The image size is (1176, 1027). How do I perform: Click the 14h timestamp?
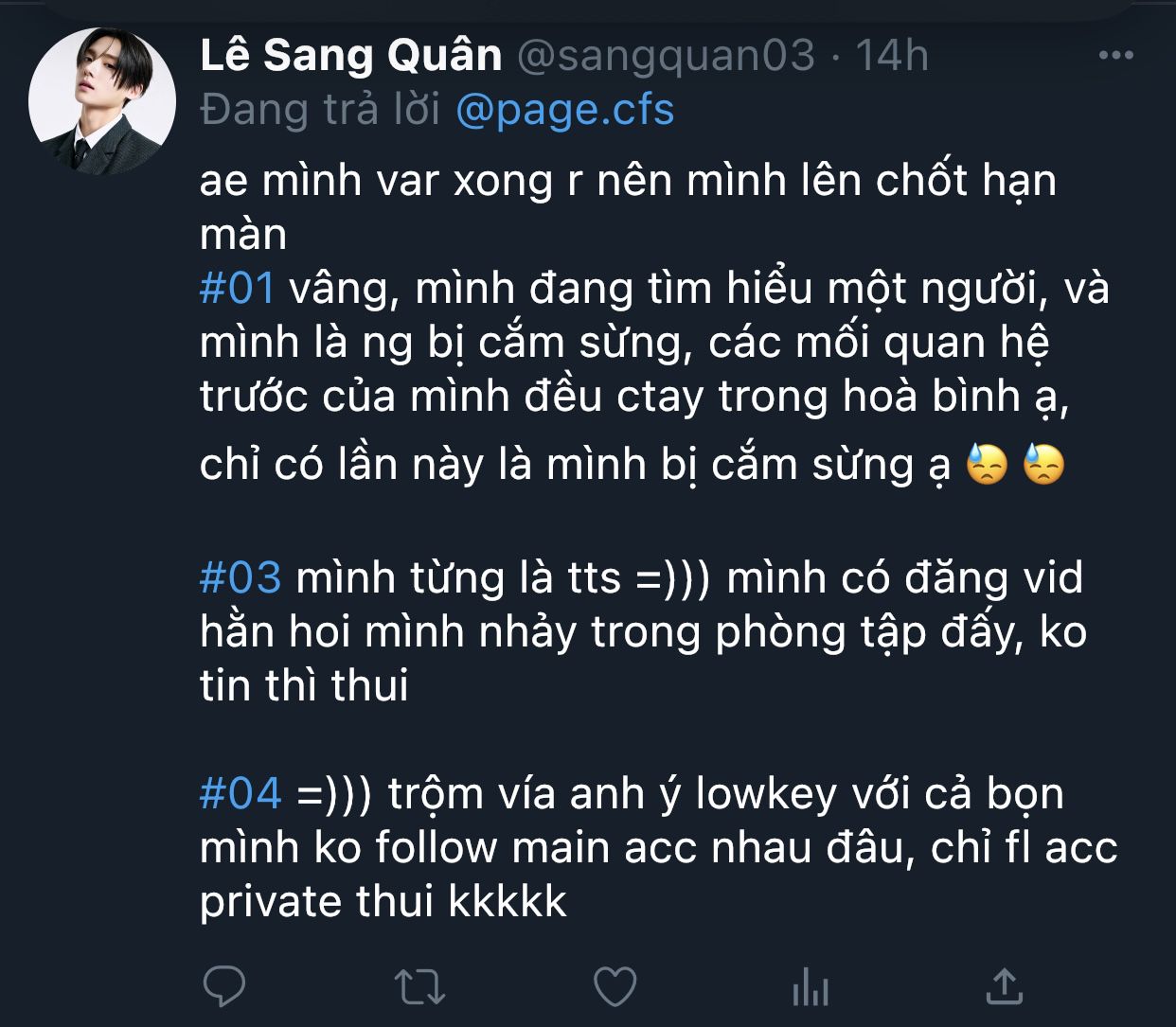892,56
